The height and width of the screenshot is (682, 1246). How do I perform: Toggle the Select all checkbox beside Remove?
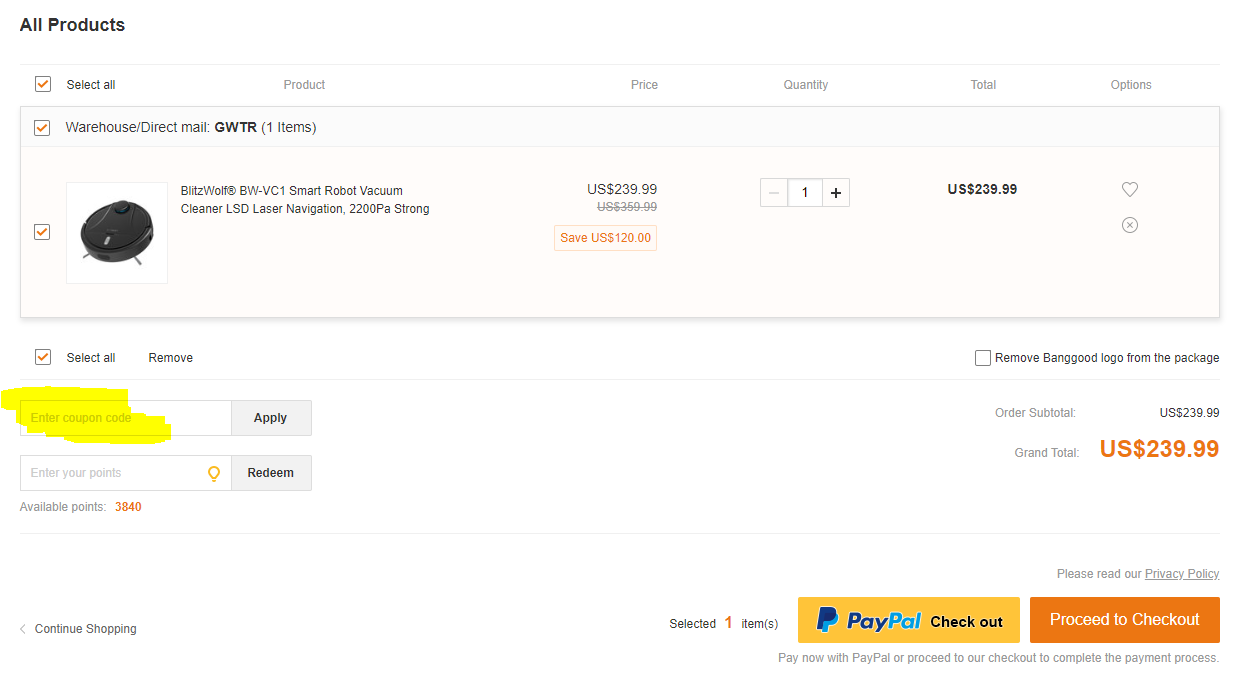click(x=43, y=357)
